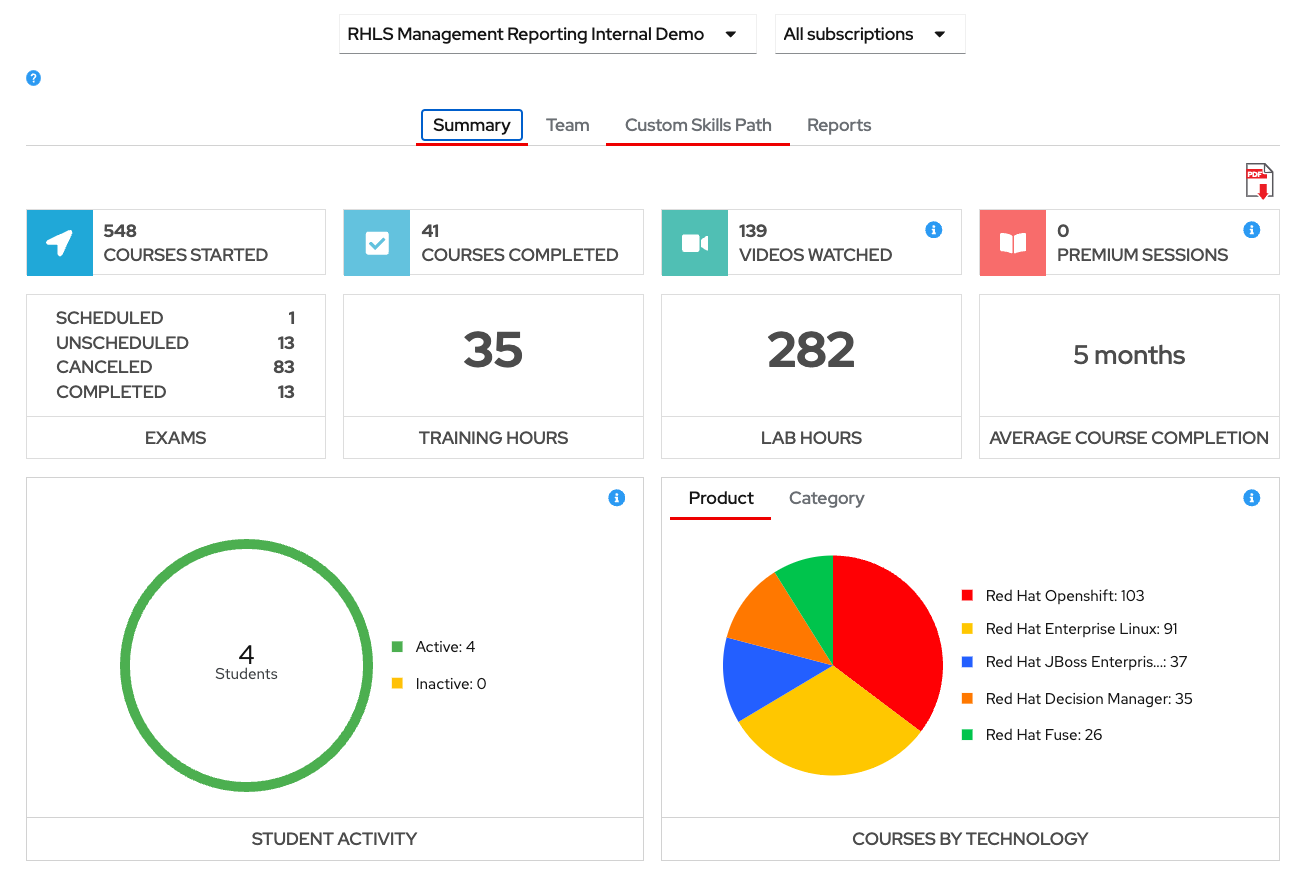Viewport: 1312px width, 871px height.
Task: Export the dashboard as PDF
Action: (1258, 180)
